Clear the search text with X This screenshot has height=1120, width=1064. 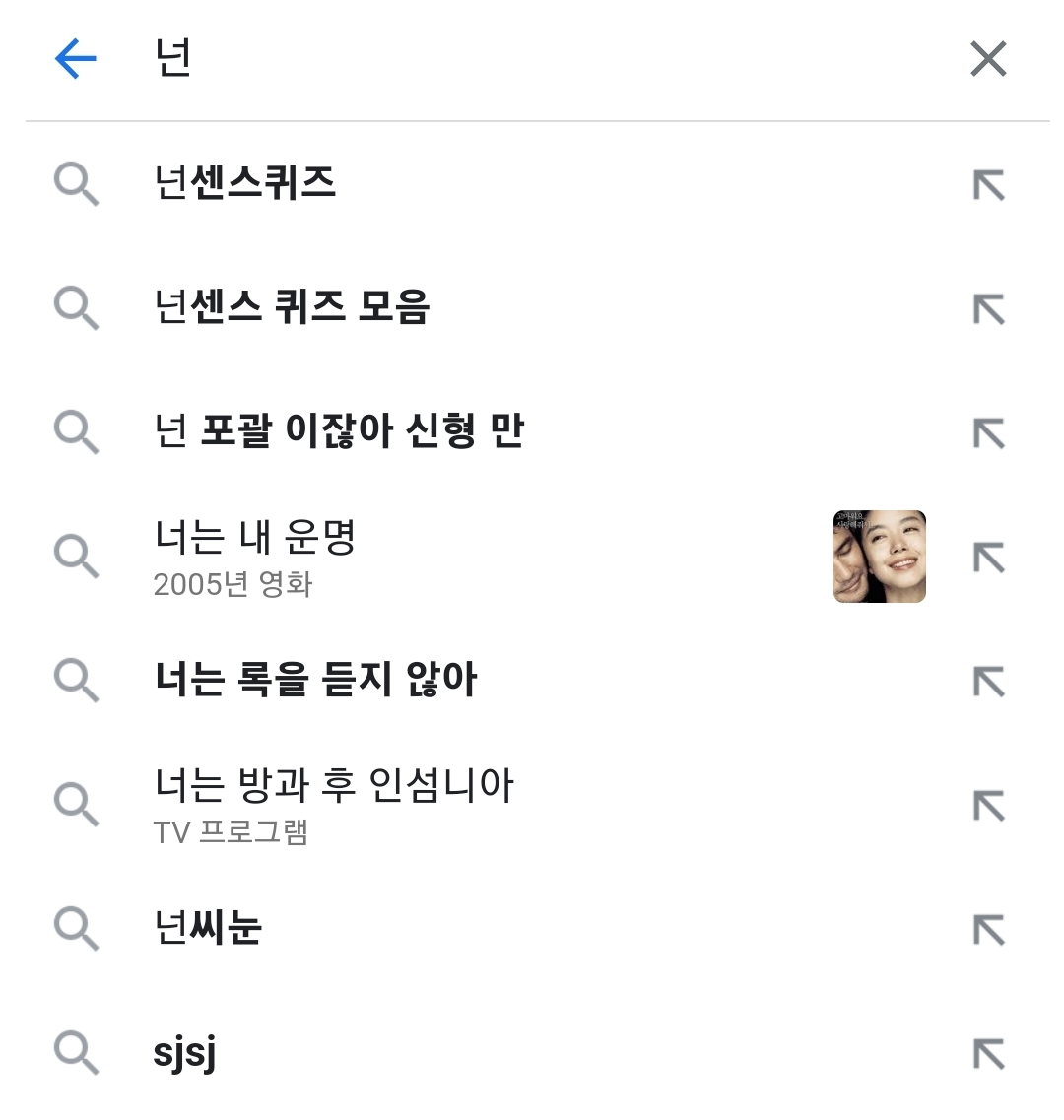click(x=988, y=59)
